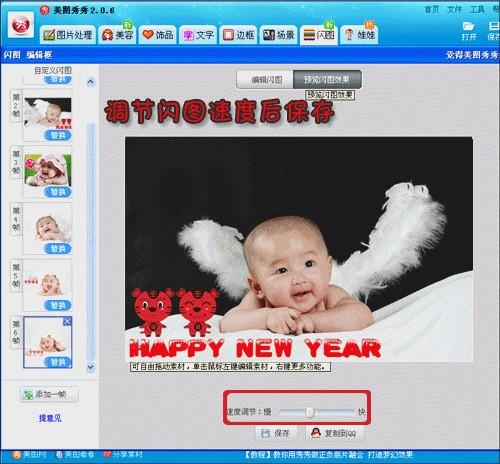
Task: Open 分享素材 in status bar
Action: coord(123,455)
